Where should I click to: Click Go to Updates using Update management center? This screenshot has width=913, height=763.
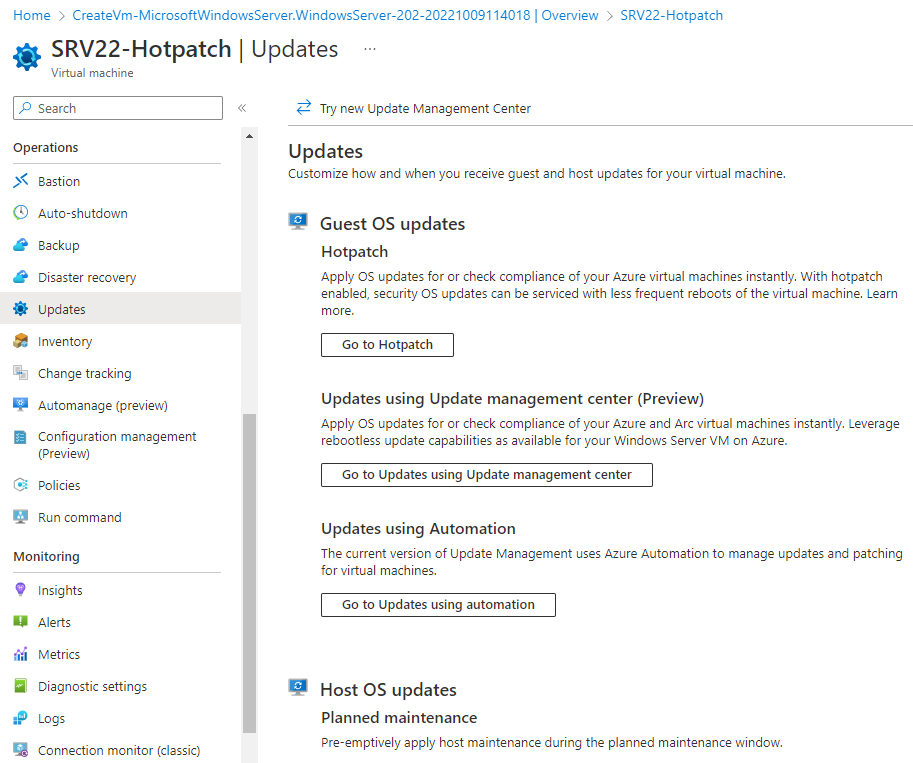(487, 475)
